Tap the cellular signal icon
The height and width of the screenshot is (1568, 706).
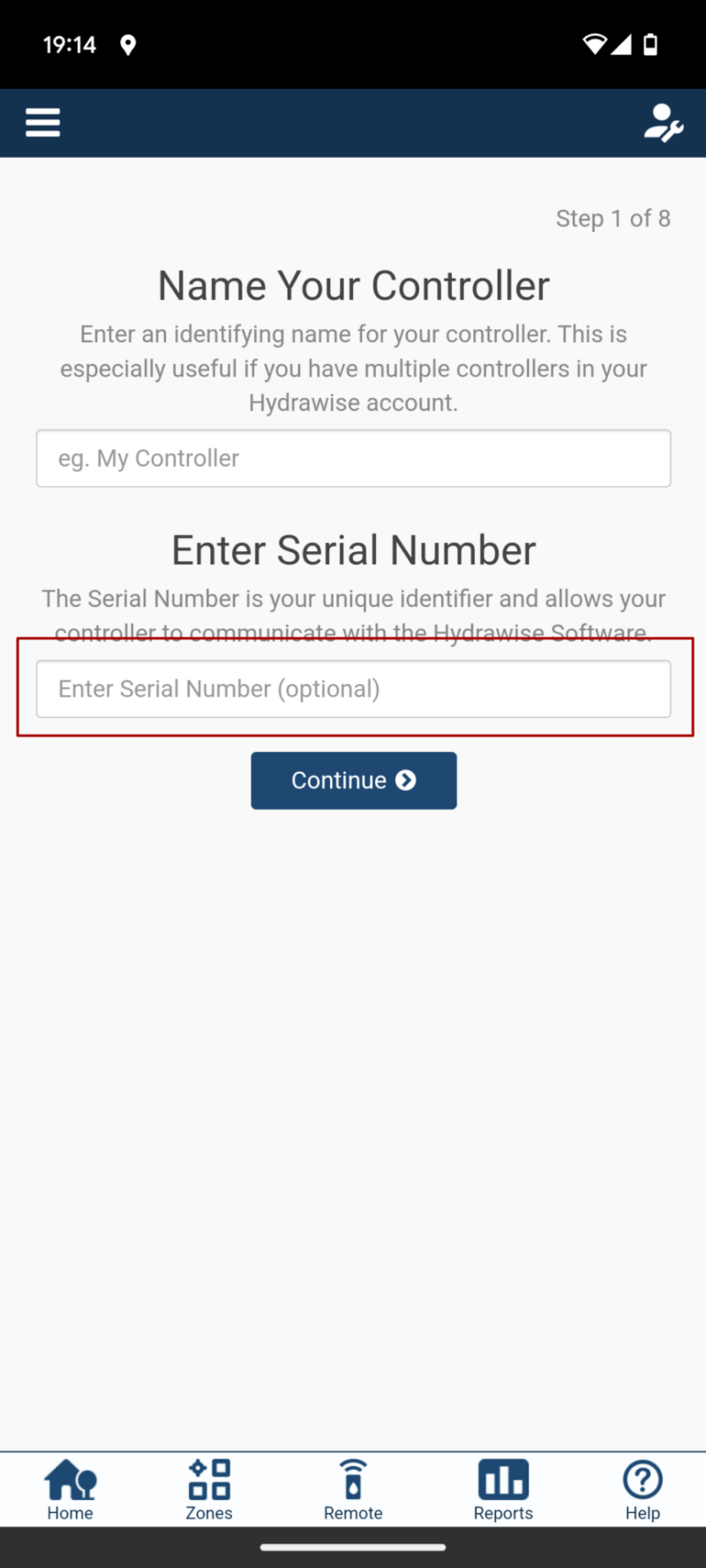(x=622, y=44)
